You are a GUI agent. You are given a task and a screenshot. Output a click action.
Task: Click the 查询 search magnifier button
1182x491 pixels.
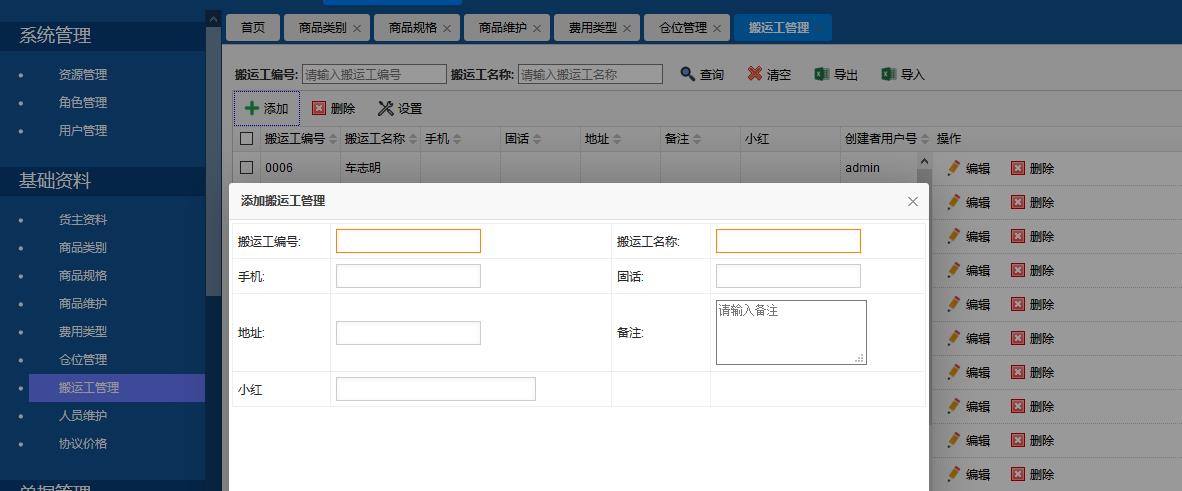tap(701, 74)
